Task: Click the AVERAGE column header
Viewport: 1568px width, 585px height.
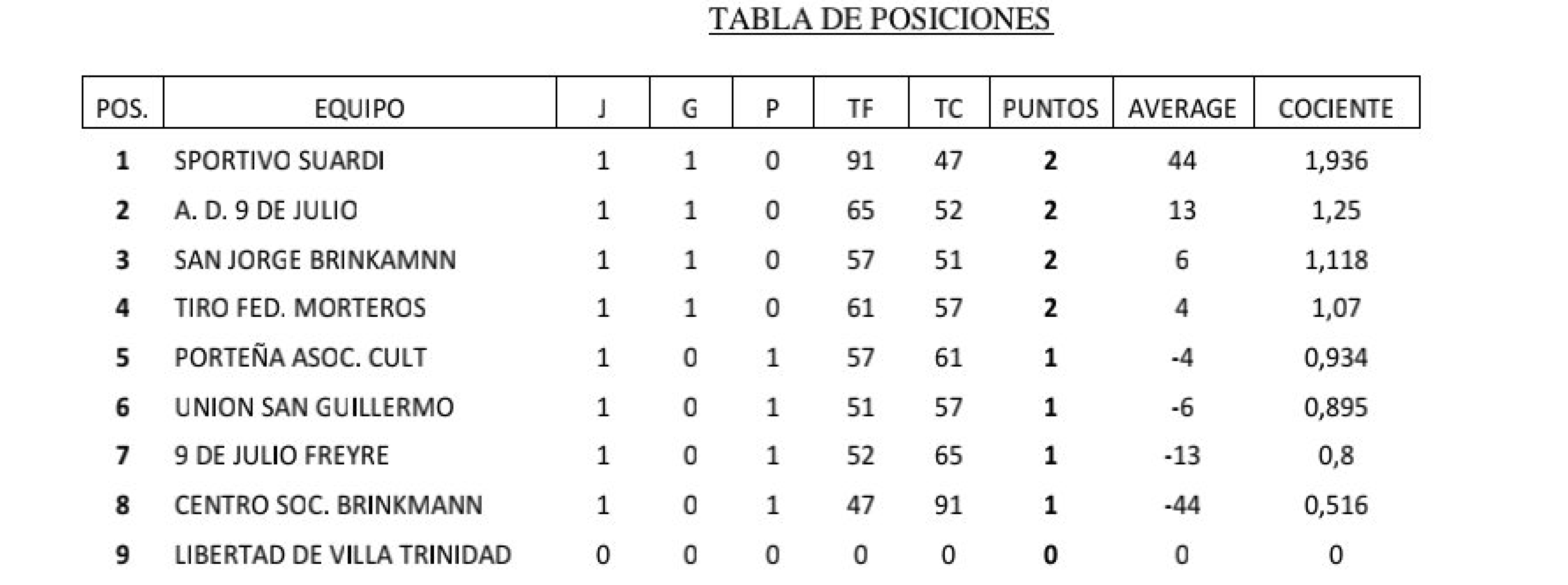Action: pyautogui.click(x=1182, y=109)
